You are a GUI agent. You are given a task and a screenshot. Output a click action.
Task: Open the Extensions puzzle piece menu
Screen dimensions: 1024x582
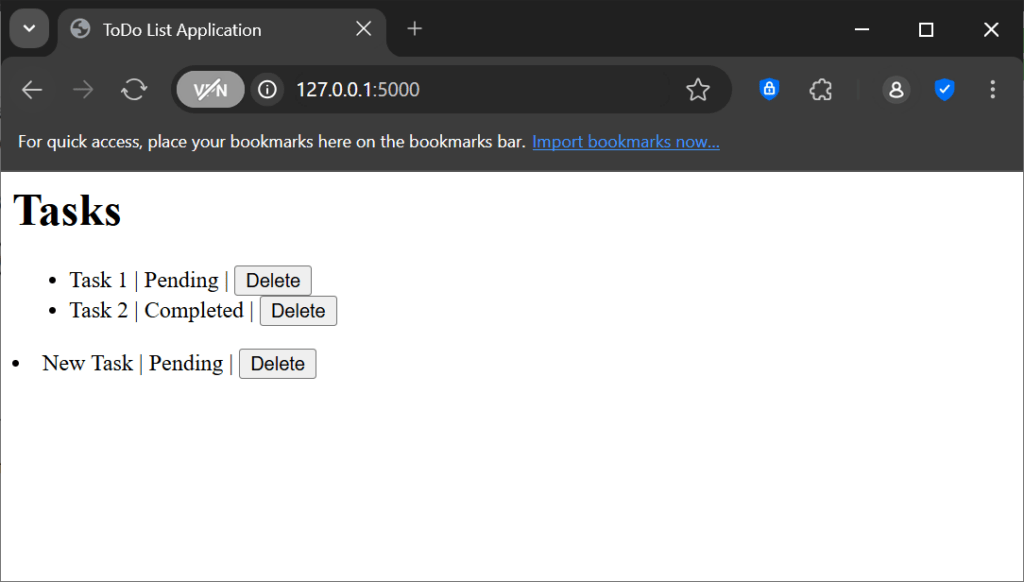(821, 89)
